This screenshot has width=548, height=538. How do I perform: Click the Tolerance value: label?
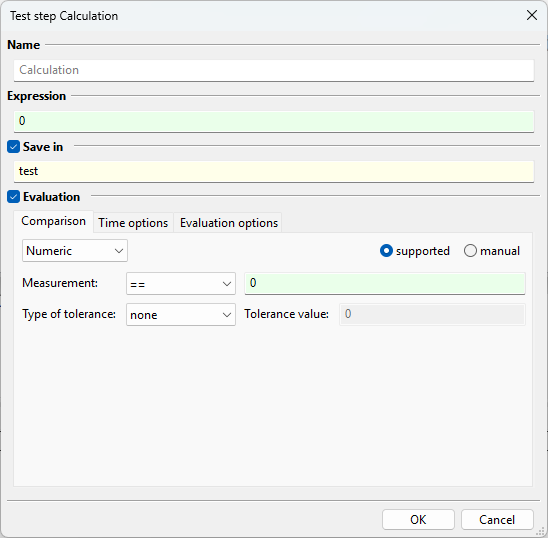pos(287,314)
